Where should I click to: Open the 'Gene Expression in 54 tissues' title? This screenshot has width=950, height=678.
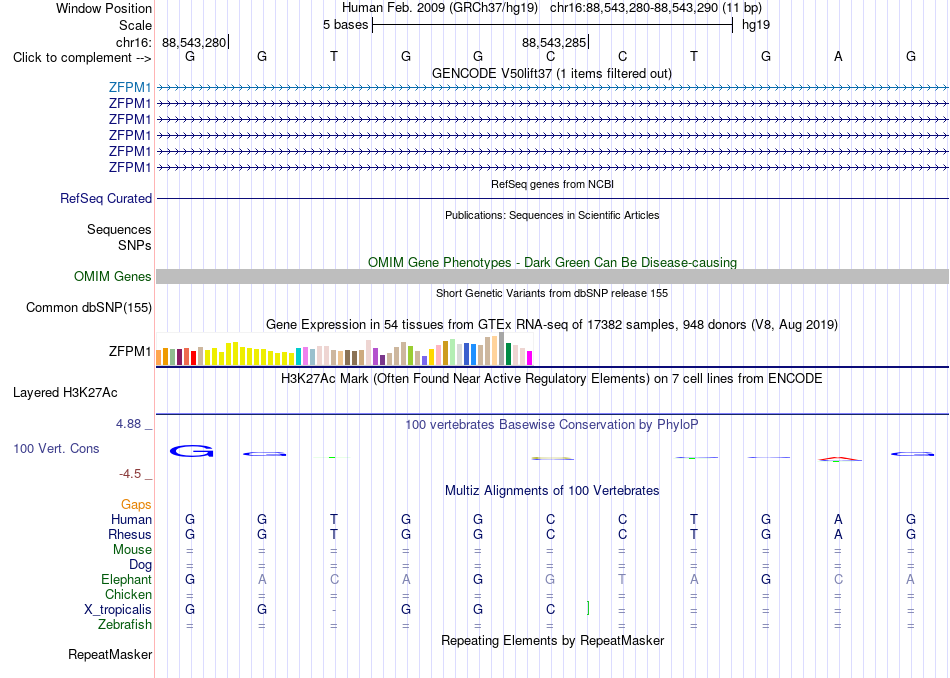pyautogui.click(x=552, y=325)
